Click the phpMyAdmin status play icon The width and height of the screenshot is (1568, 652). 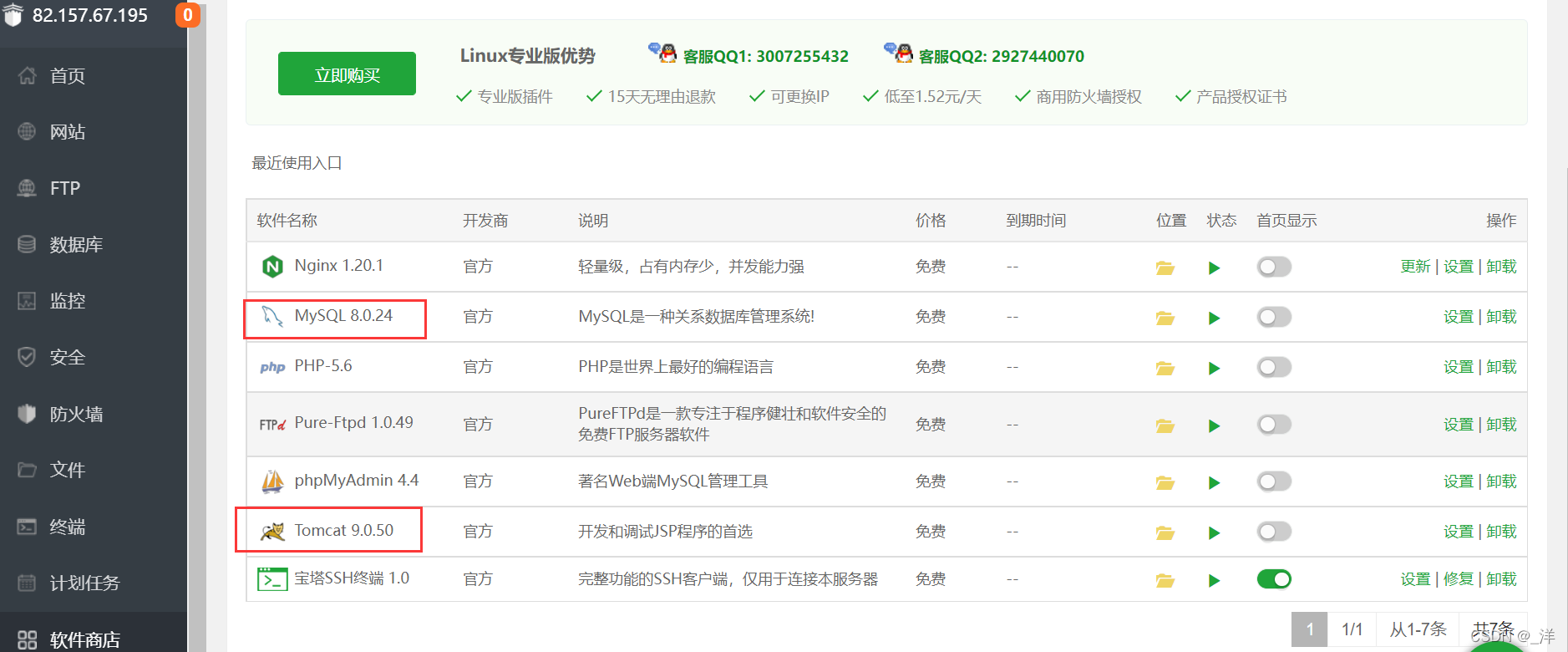pos(1214,482)
